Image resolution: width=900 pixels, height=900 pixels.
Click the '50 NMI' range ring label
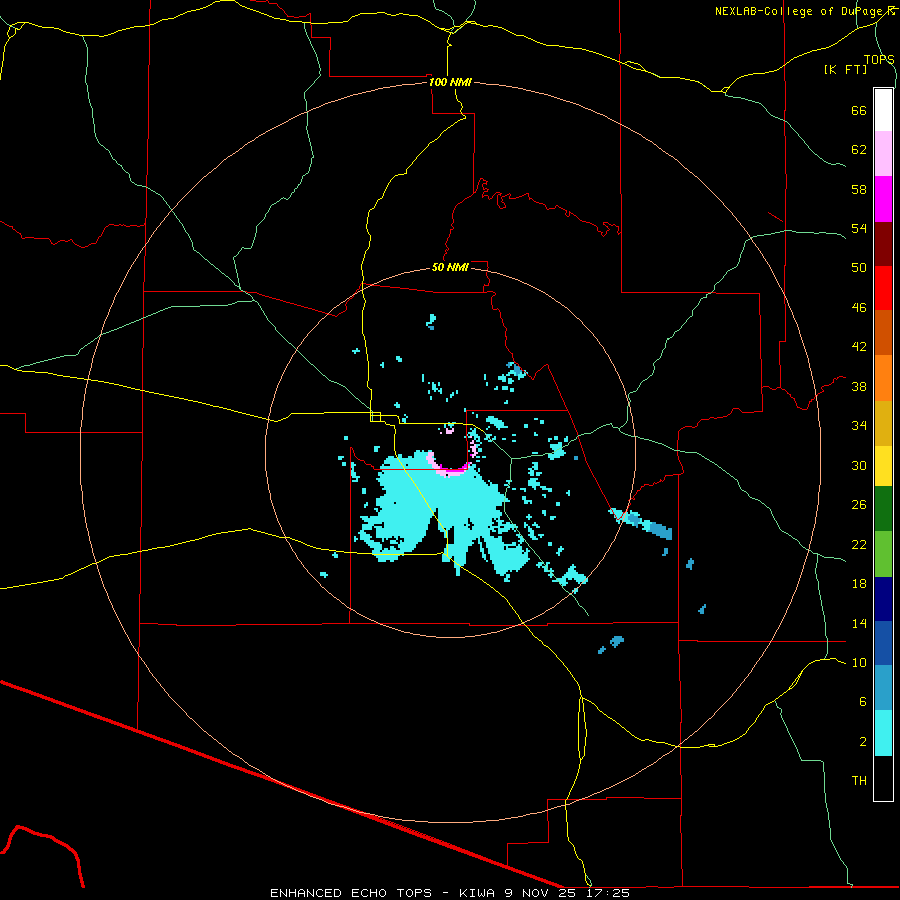tap(450, 267)
